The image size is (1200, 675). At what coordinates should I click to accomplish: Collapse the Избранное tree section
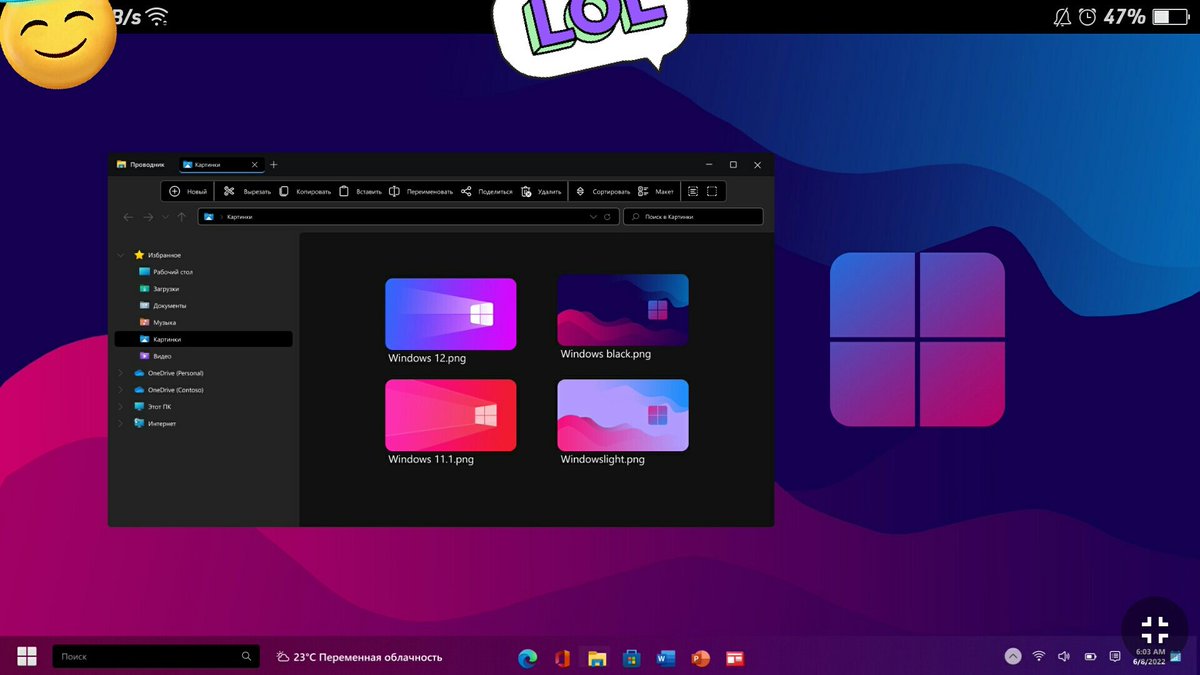[x=121, y=255]
